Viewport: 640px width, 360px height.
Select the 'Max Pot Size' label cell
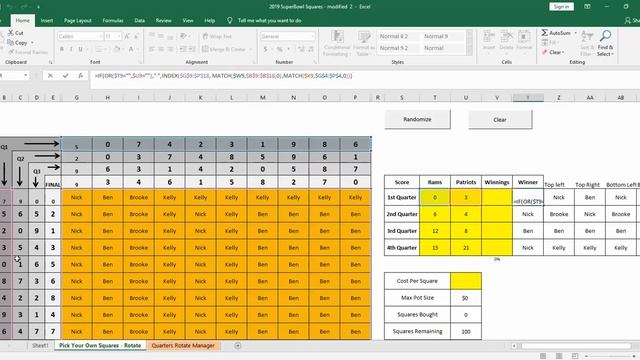click(417, 298)
